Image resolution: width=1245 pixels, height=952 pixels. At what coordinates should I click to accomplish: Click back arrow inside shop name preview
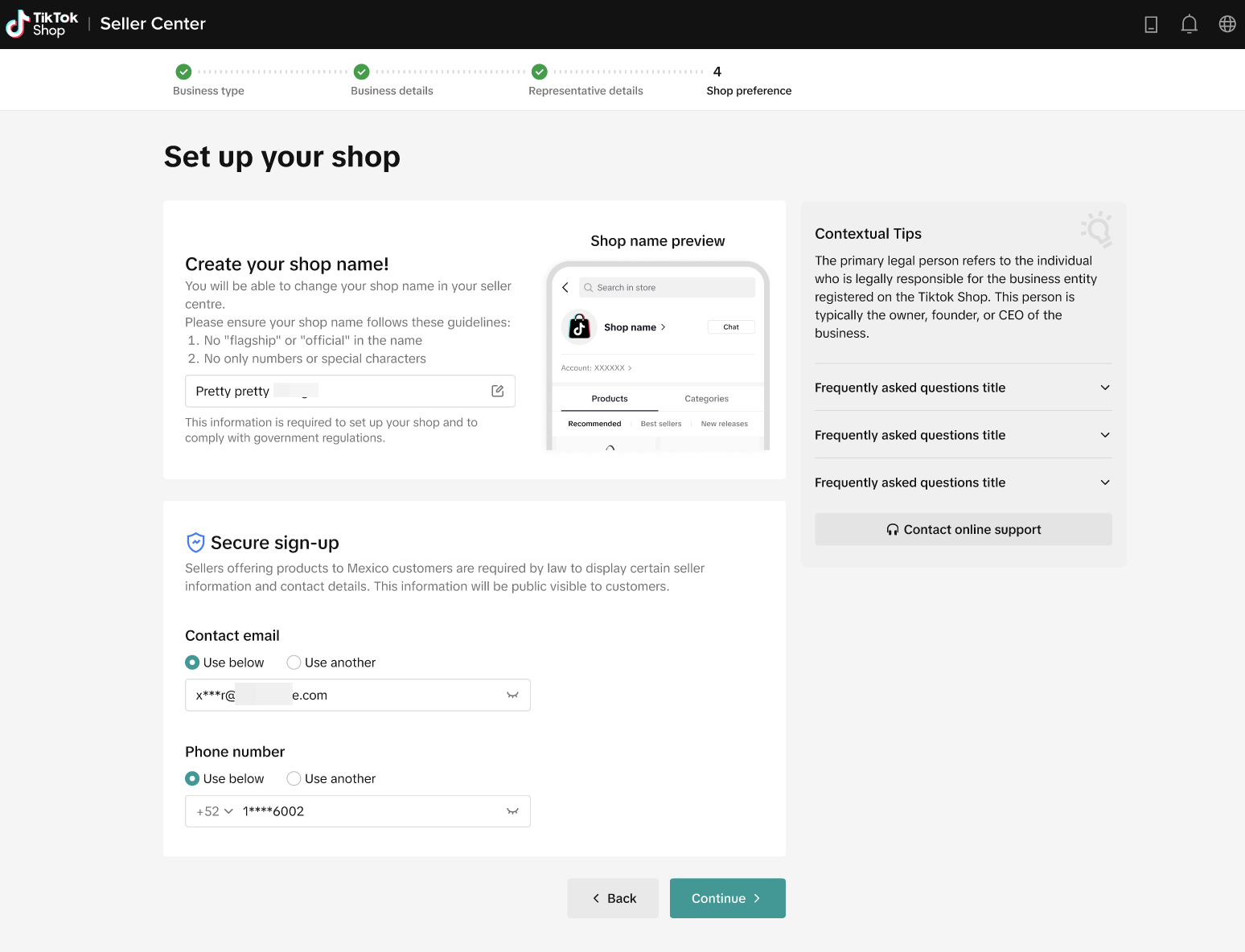tap(565, 287)
